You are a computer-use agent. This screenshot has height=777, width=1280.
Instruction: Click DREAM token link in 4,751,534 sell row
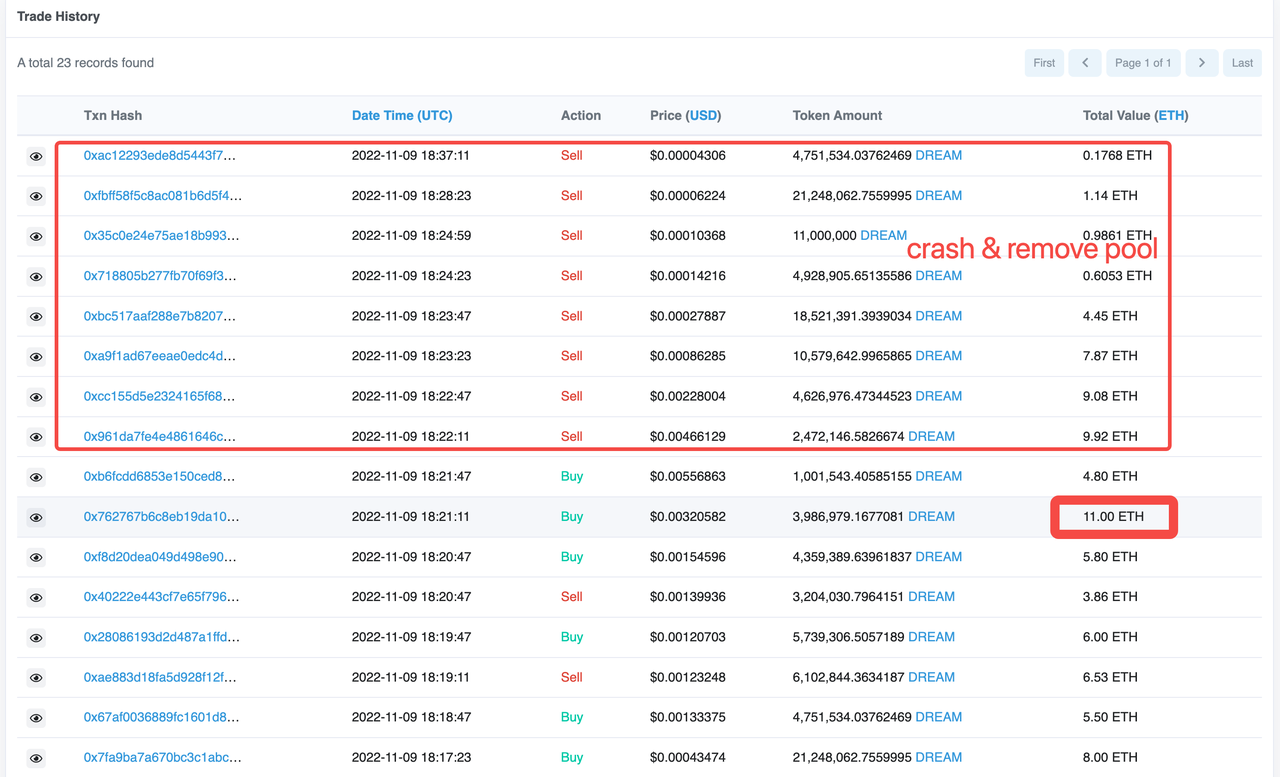pyautogui.click(x=939, y=156)
